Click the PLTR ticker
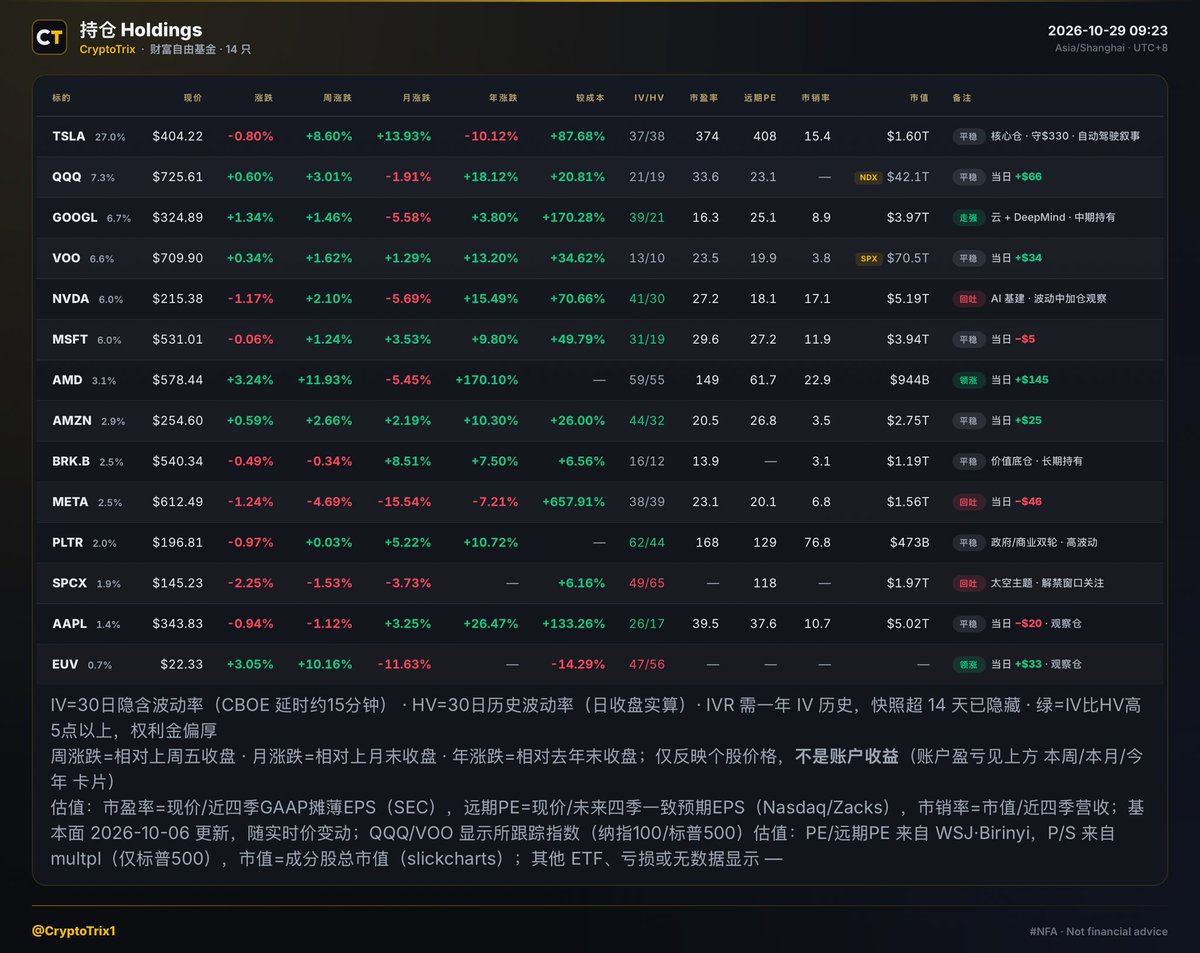 point(69,542)
